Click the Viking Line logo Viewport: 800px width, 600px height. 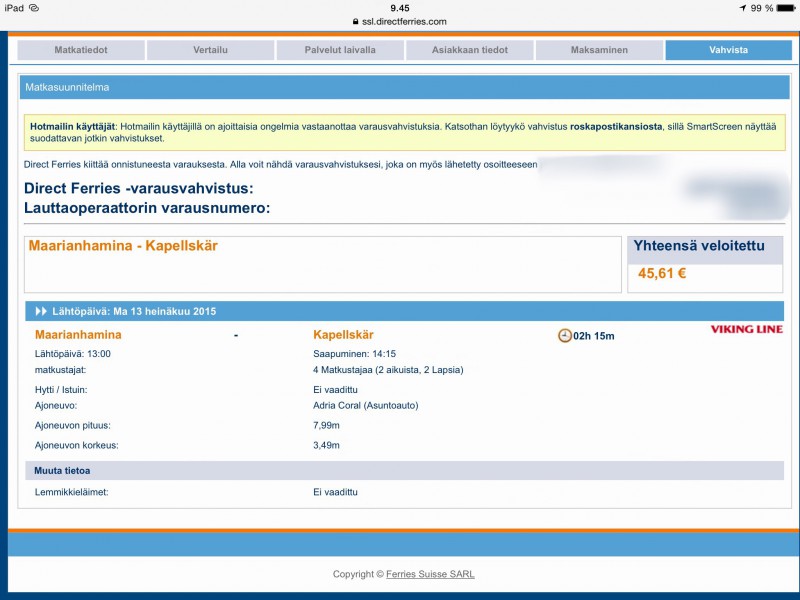pyautogui.click(x=746, y=329)
